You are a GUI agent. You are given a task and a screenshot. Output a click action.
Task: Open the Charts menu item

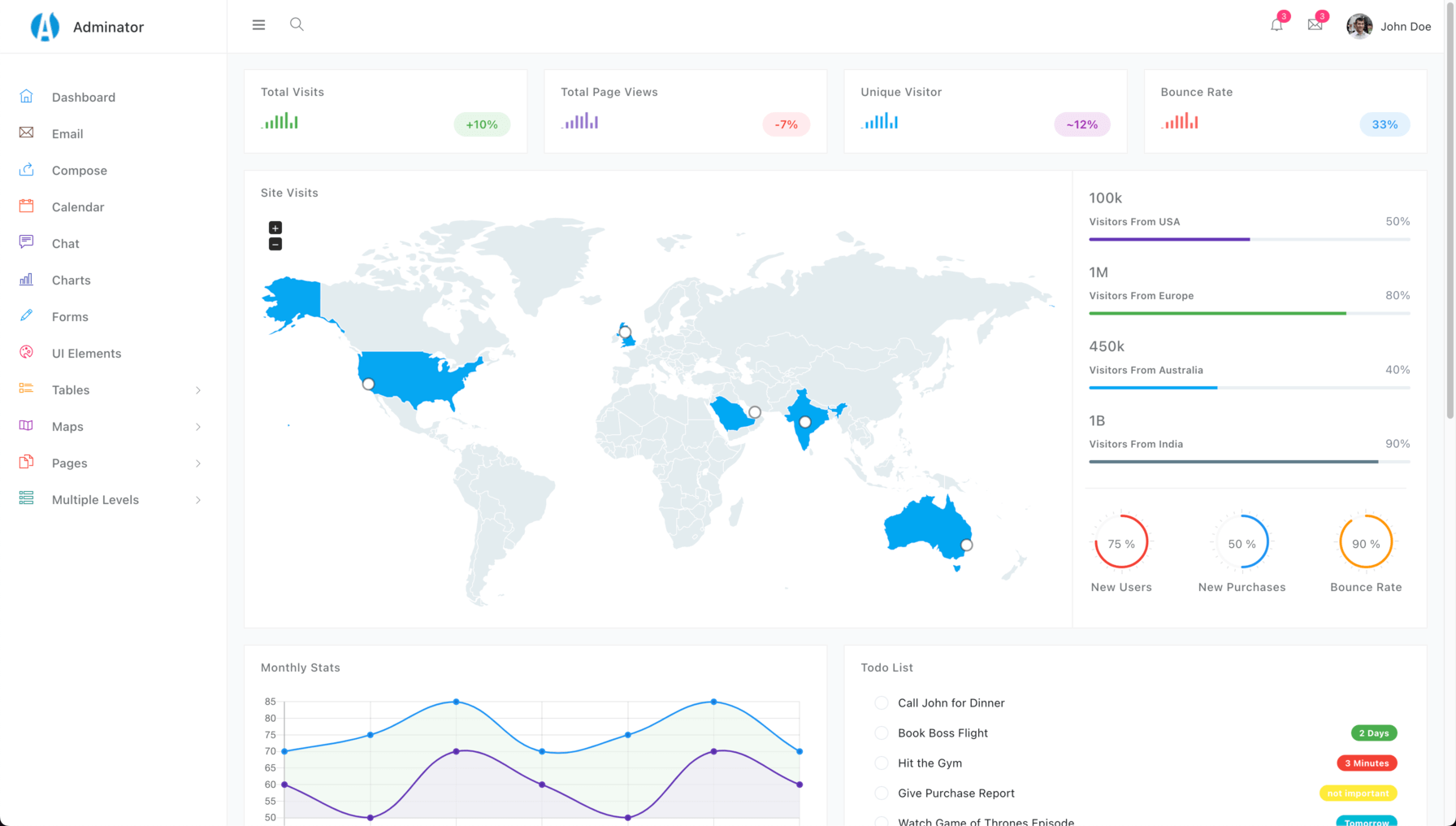(x=71, y=280)
